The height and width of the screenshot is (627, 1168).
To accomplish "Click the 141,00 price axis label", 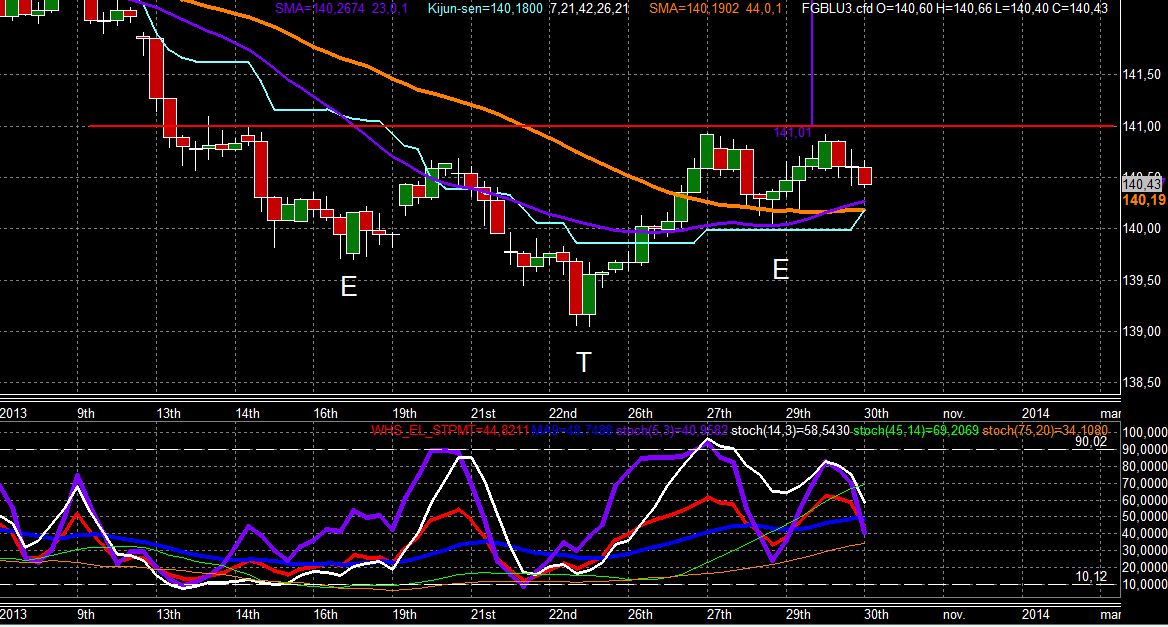I will point(1140,126).
